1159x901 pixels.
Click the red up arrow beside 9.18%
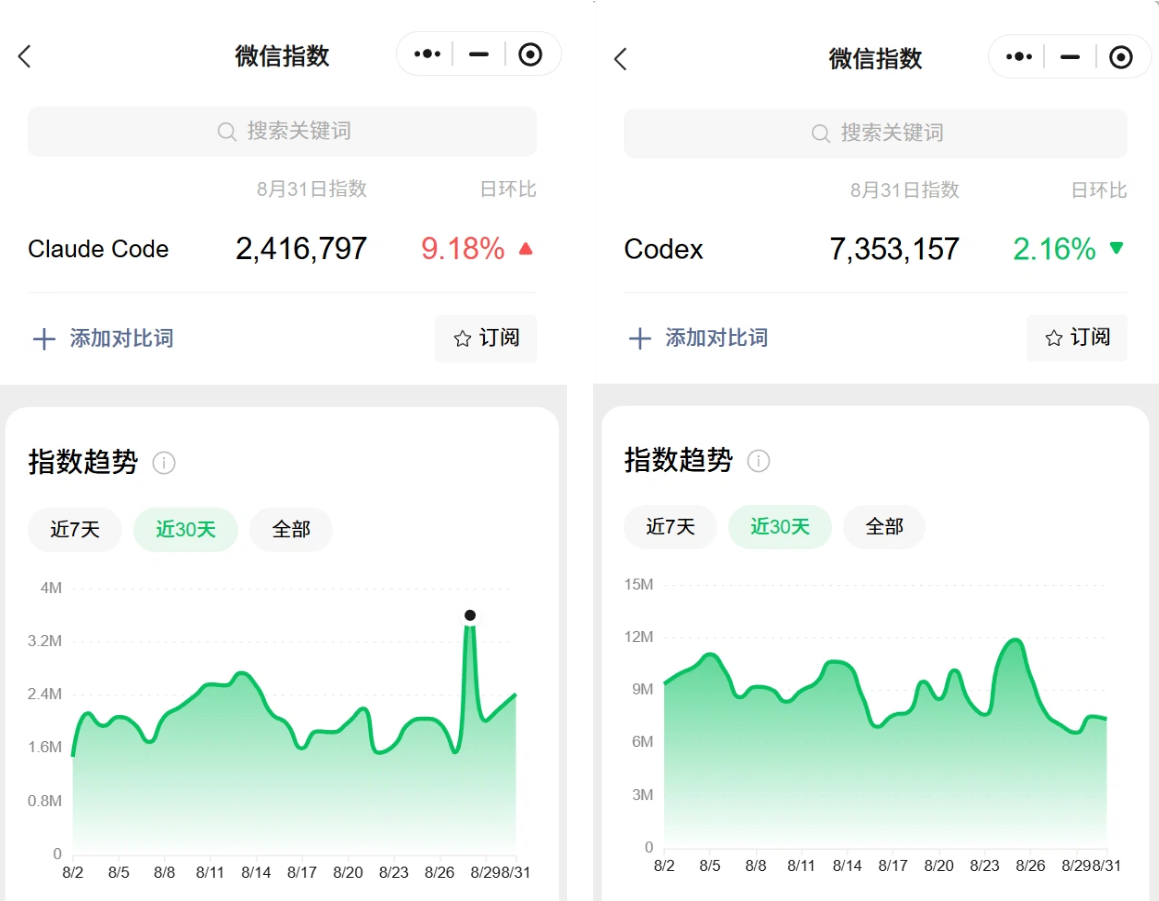pos(526,248)
